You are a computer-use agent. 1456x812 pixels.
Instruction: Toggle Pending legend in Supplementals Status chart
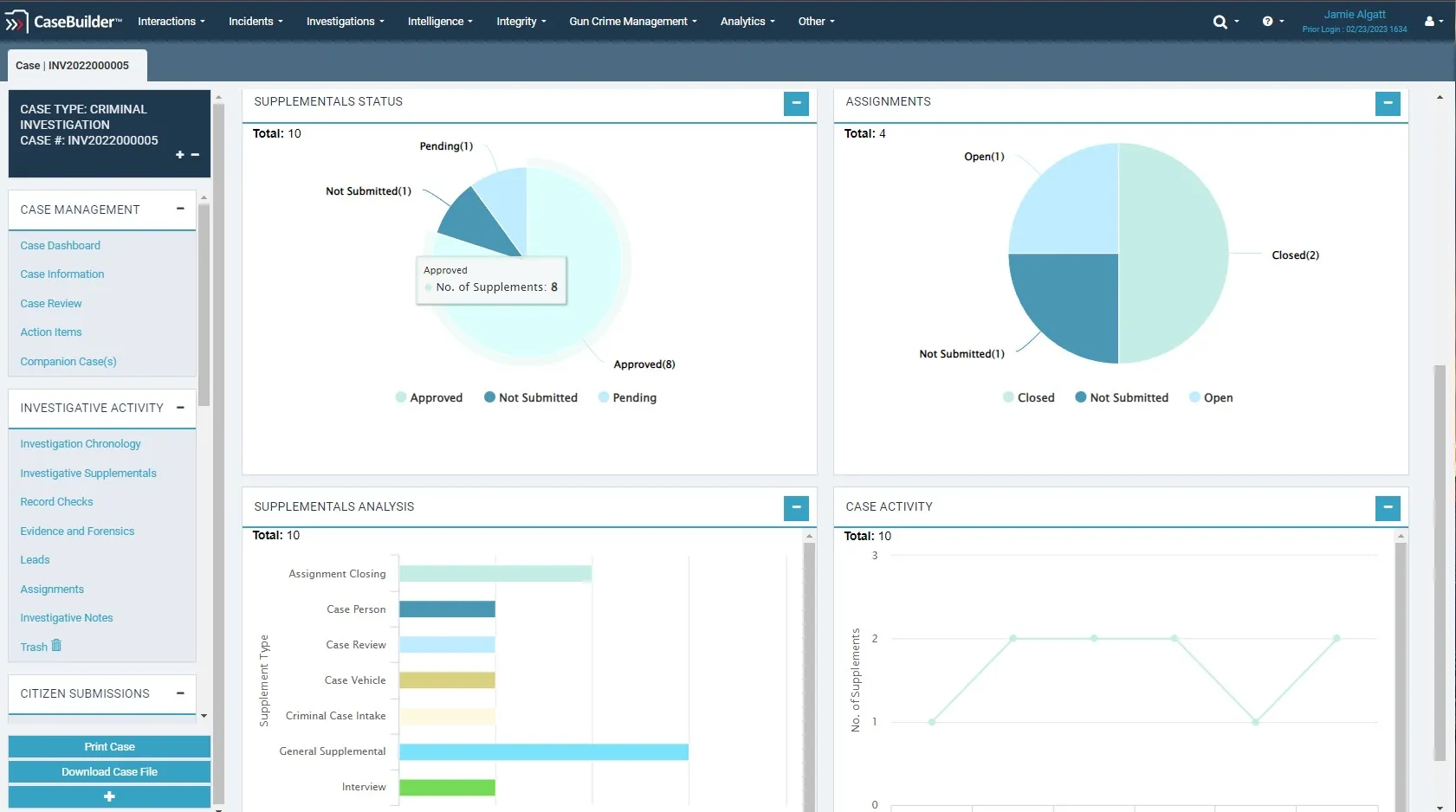(627, 398)
